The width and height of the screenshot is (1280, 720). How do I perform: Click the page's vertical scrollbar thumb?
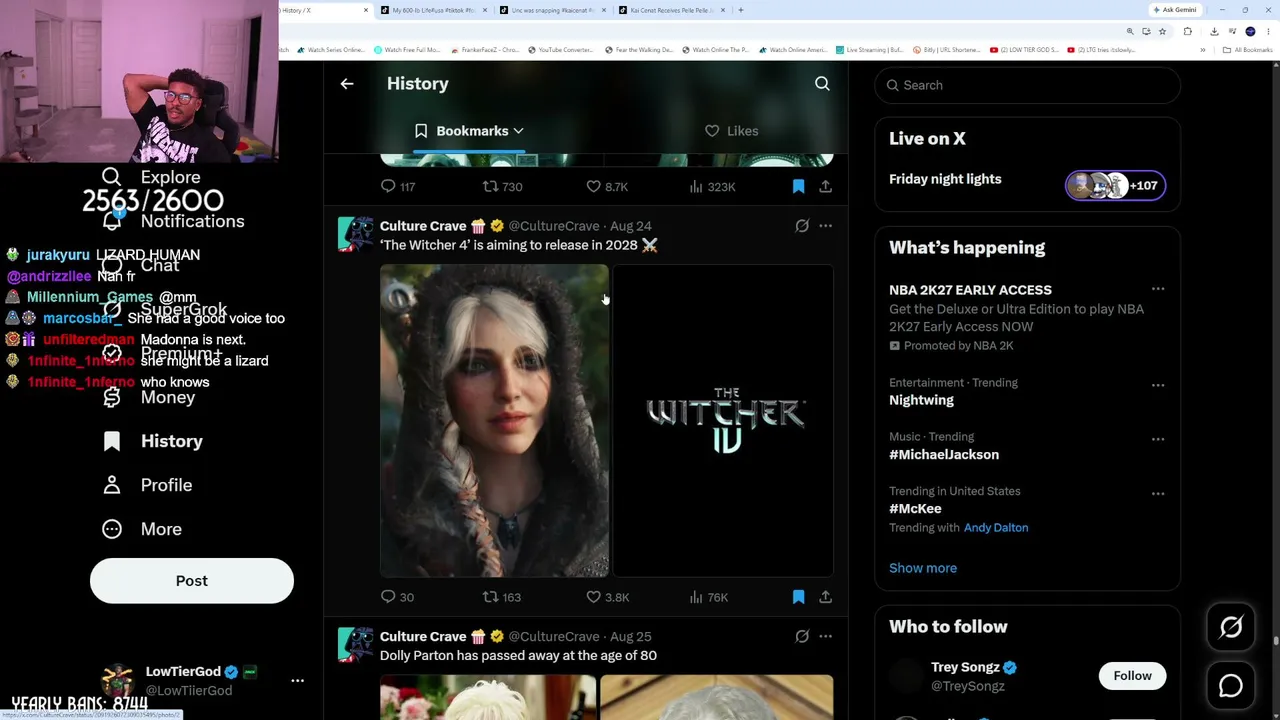pyautogui.click(x=1275, y=641)
